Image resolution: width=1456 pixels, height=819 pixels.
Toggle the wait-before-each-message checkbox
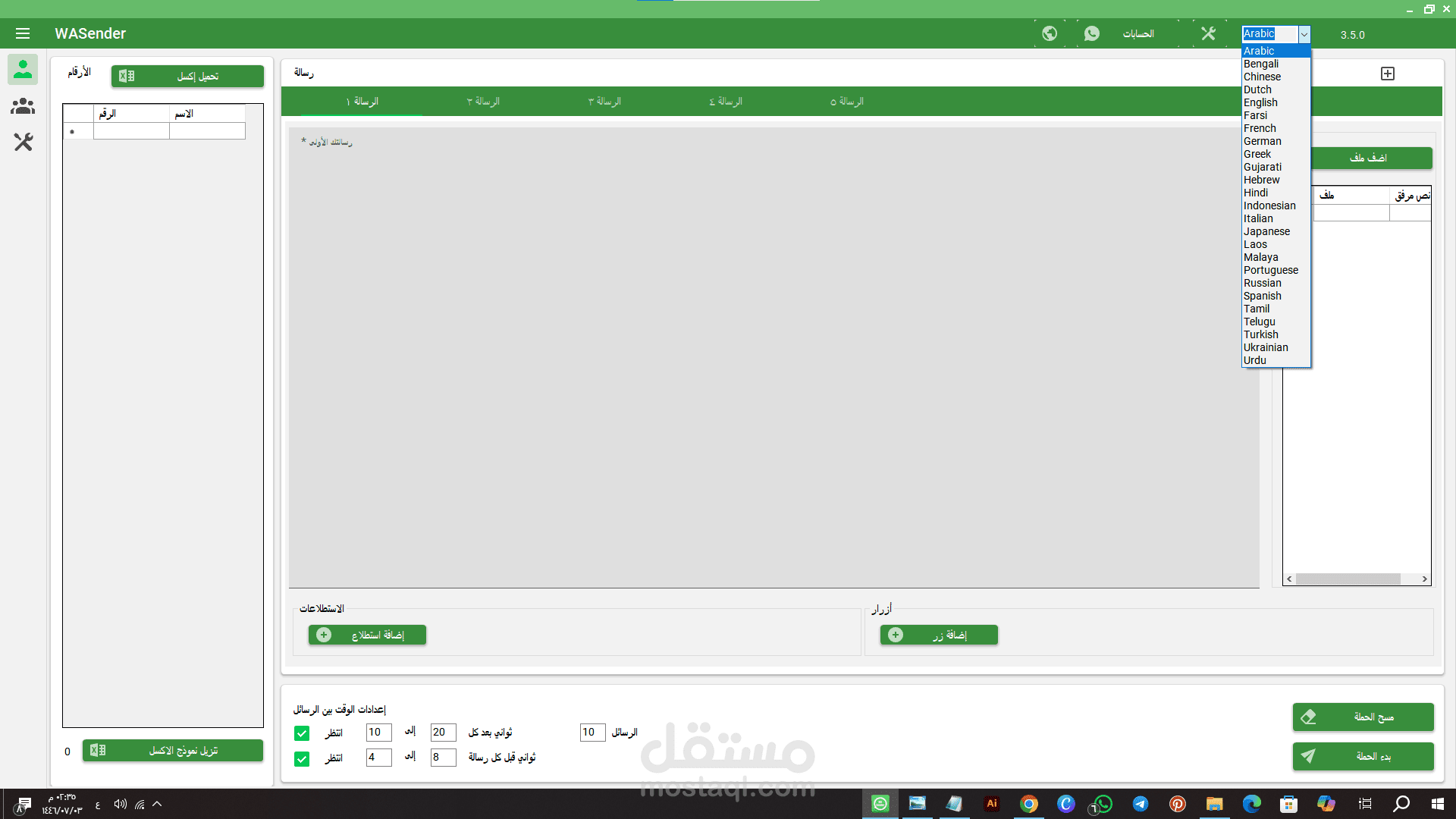pyautogui.click(x=302, y=759)
